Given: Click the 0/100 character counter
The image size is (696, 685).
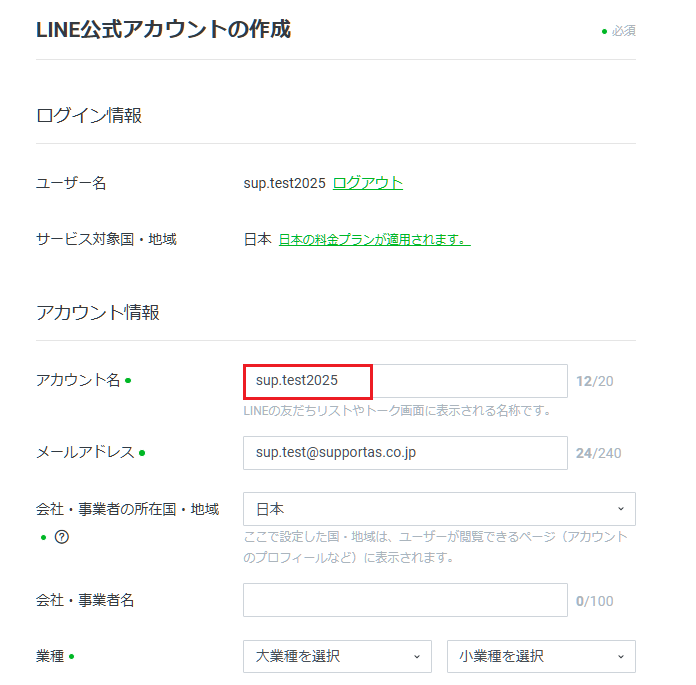Looking at the screenshot, I should (595, 601).
